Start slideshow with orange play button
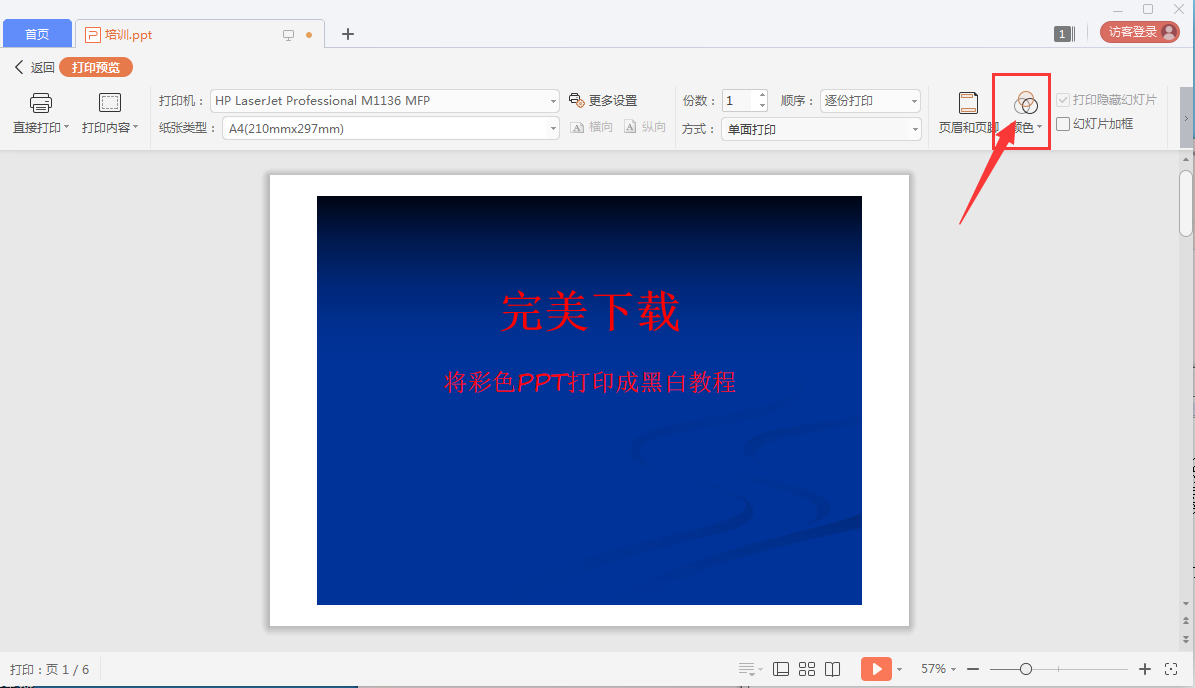Image resolution: width=1195 pixels, height=688 pixels. click(875, 669)
